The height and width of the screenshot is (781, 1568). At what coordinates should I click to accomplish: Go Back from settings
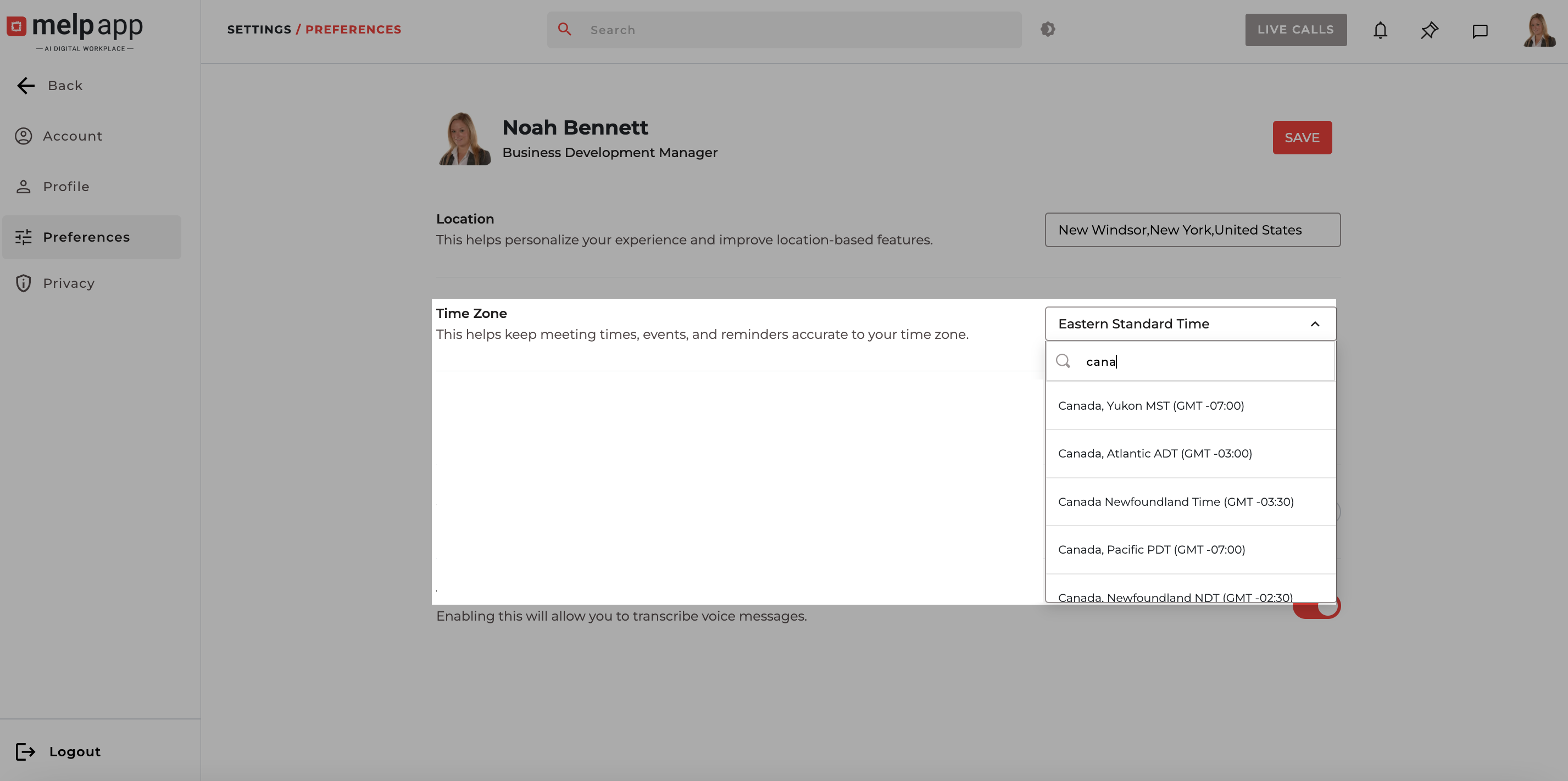click(50, 86)
